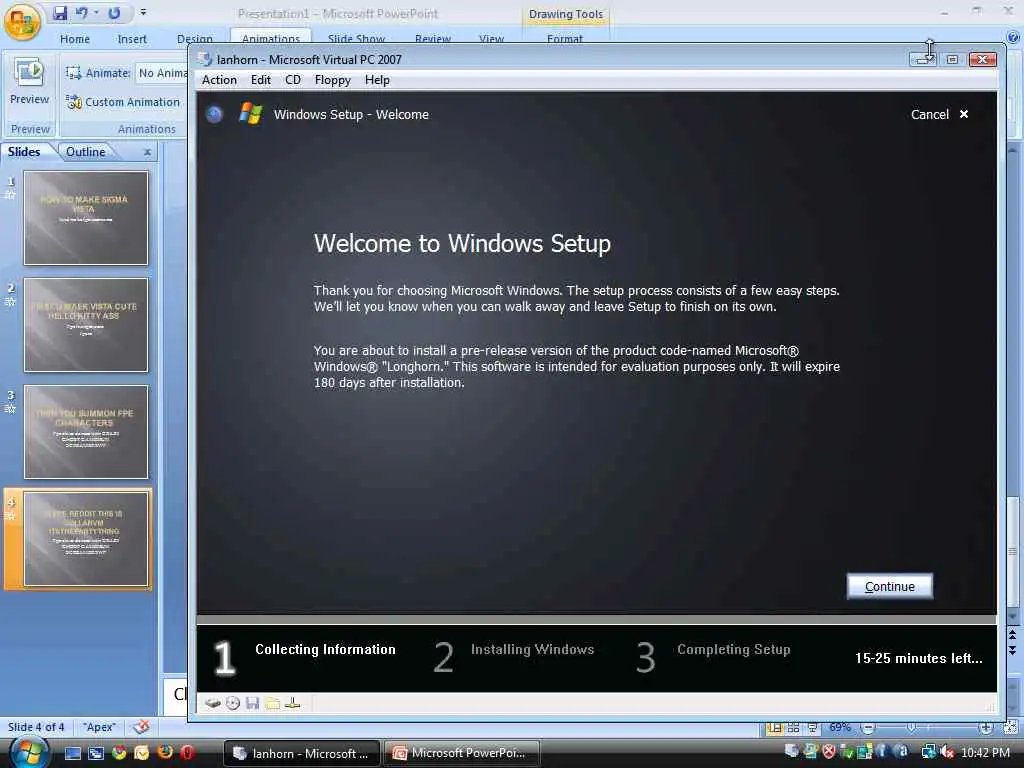1024x768 pixels.
Task: Click CD drive icon in Virtual PC status bar
Action: (233, 703)
